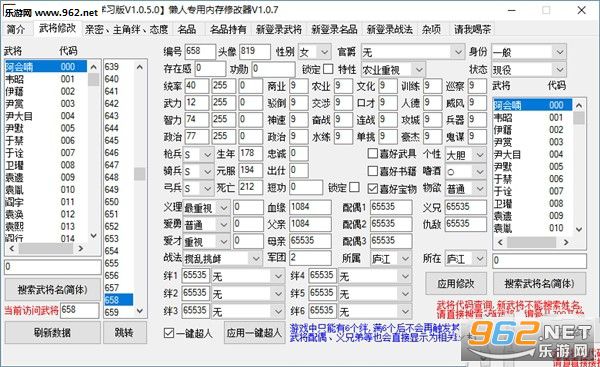Click the 血缘 input field
Screen dimensions: 600x367
pos(310,207)
